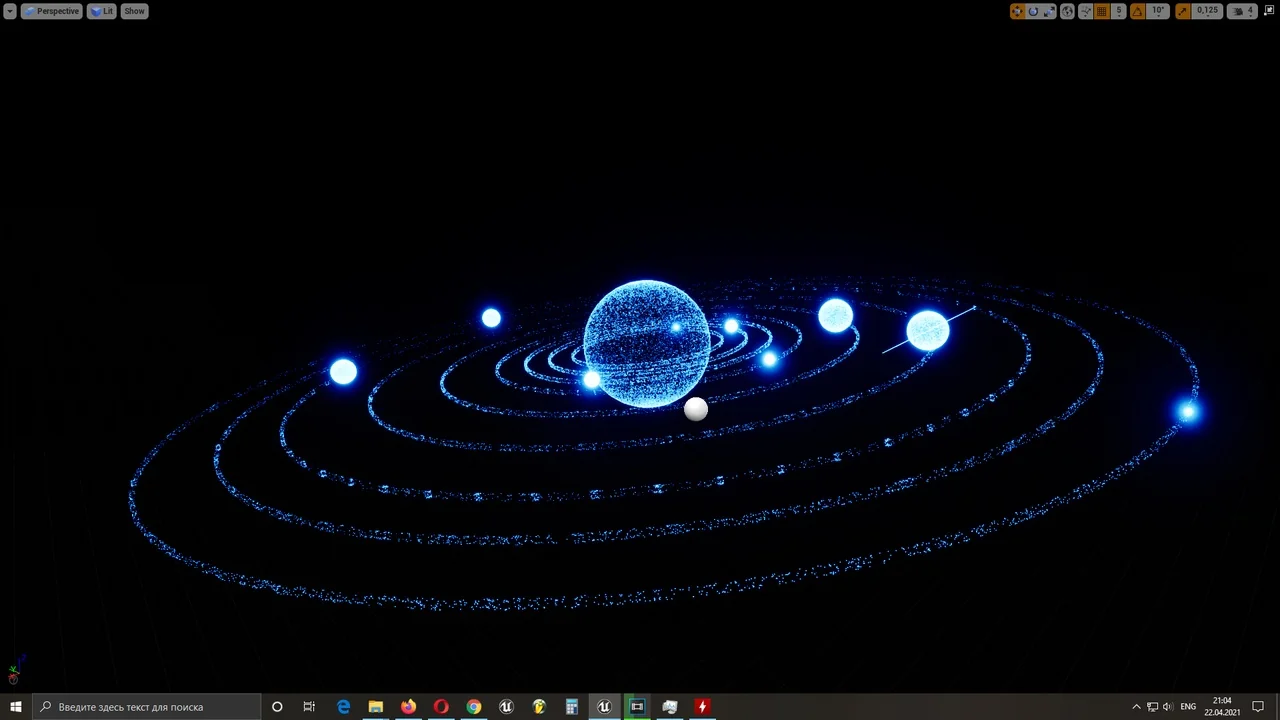Open Task View on taskbar
The height and width of the screenshot is (720, 1280).
point(309,706)
